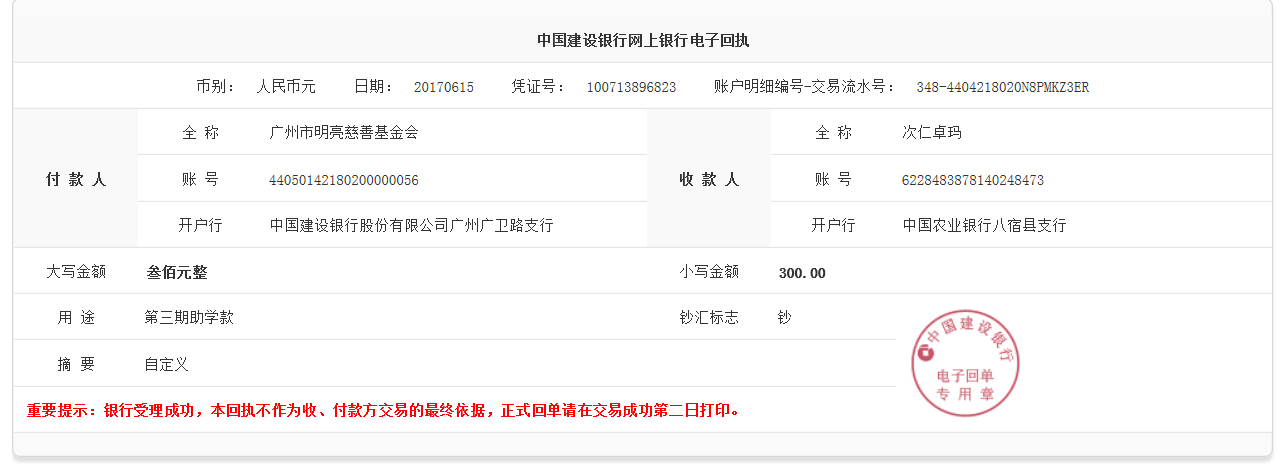Select summary value 自定义
The image size is (1283, 464).
[166, 364]
